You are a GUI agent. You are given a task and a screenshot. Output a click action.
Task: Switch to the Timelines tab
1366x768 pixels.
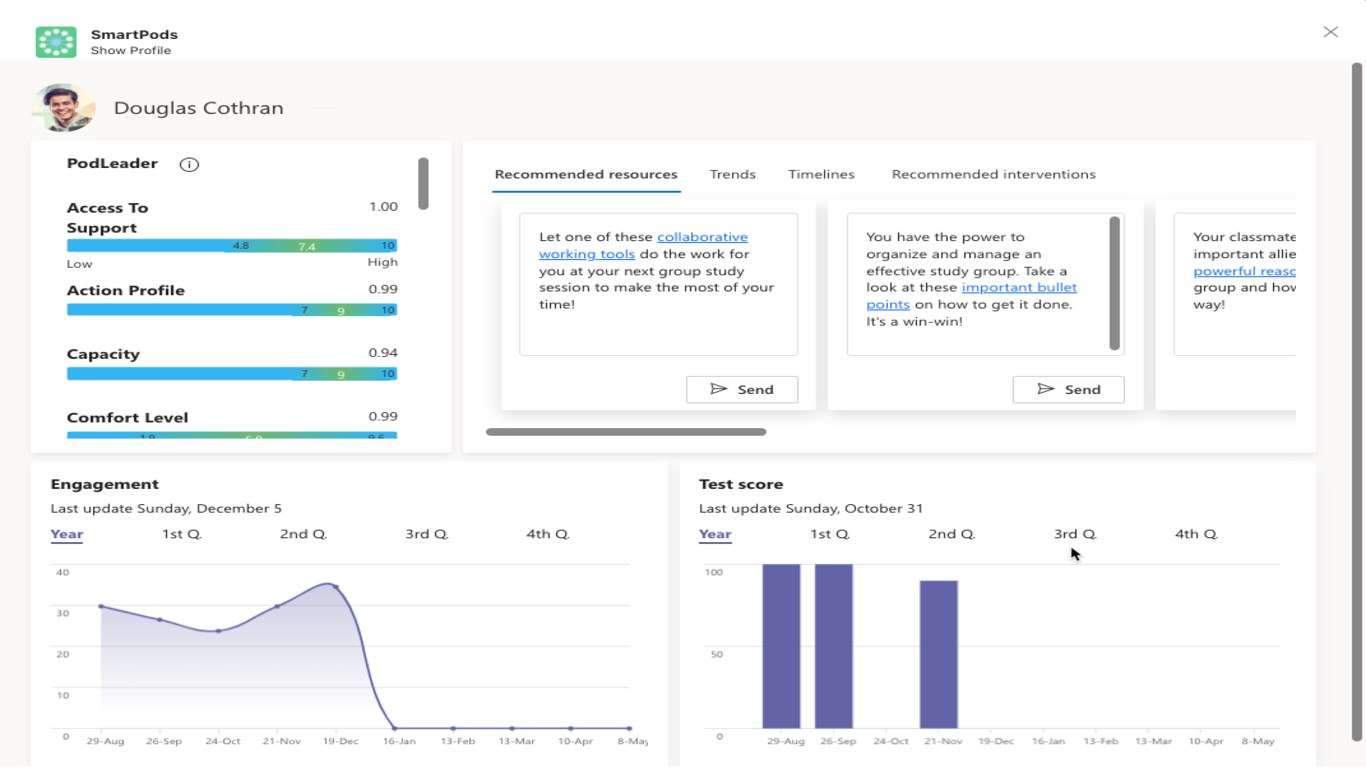pos(821,174)
